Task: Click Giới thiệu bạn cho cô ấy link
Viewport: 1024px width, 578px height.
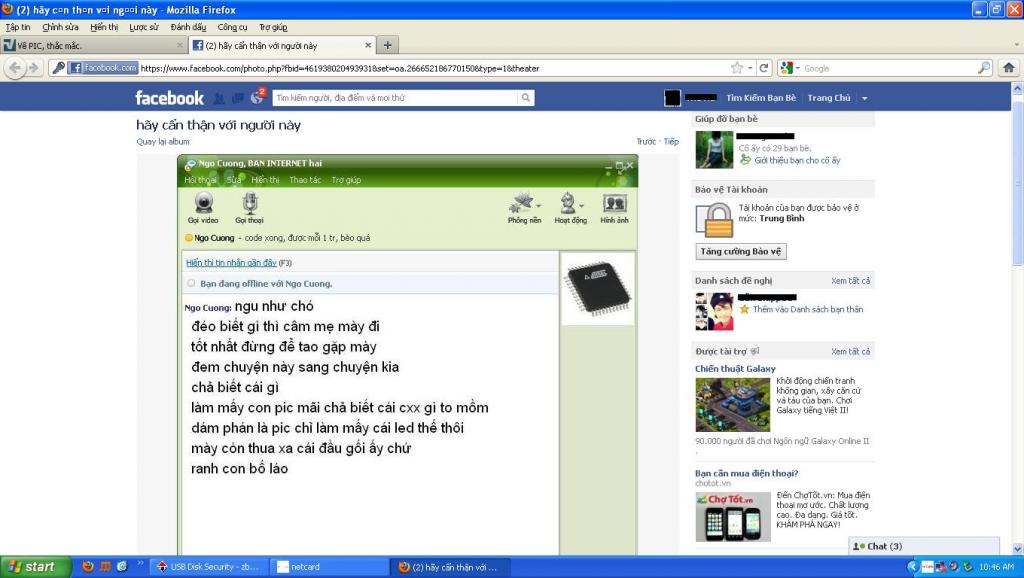Action: (x=797, y=160)
